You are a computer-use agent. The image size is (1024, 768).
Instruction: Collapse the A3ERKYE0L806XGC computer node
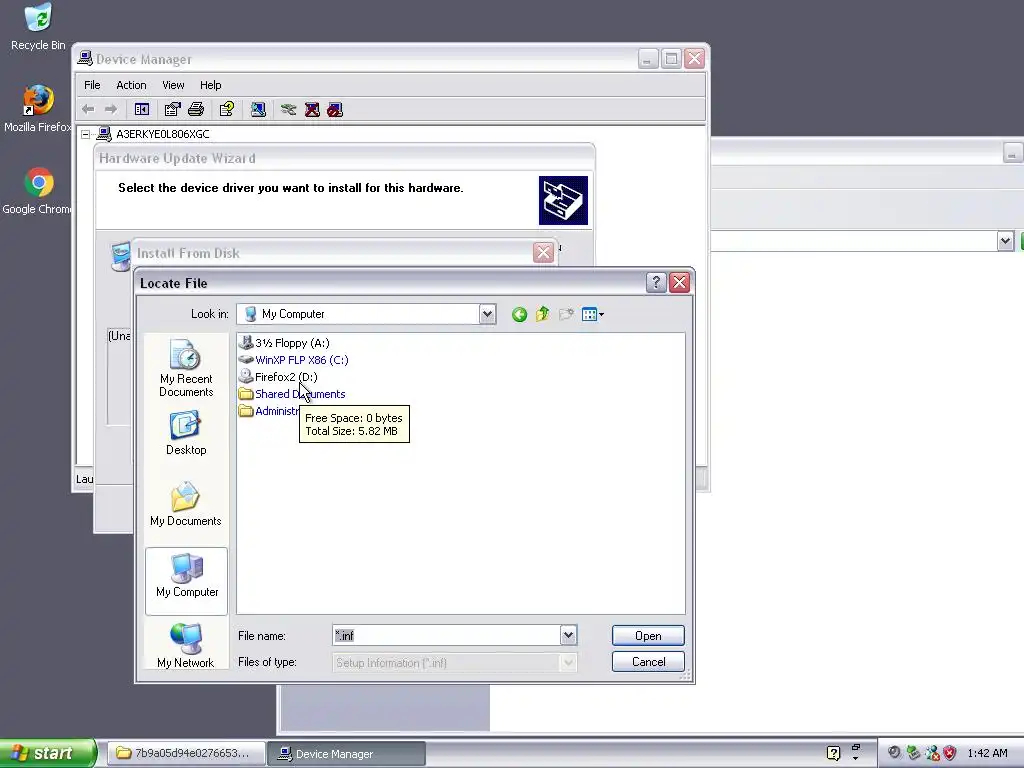[86, 135]
